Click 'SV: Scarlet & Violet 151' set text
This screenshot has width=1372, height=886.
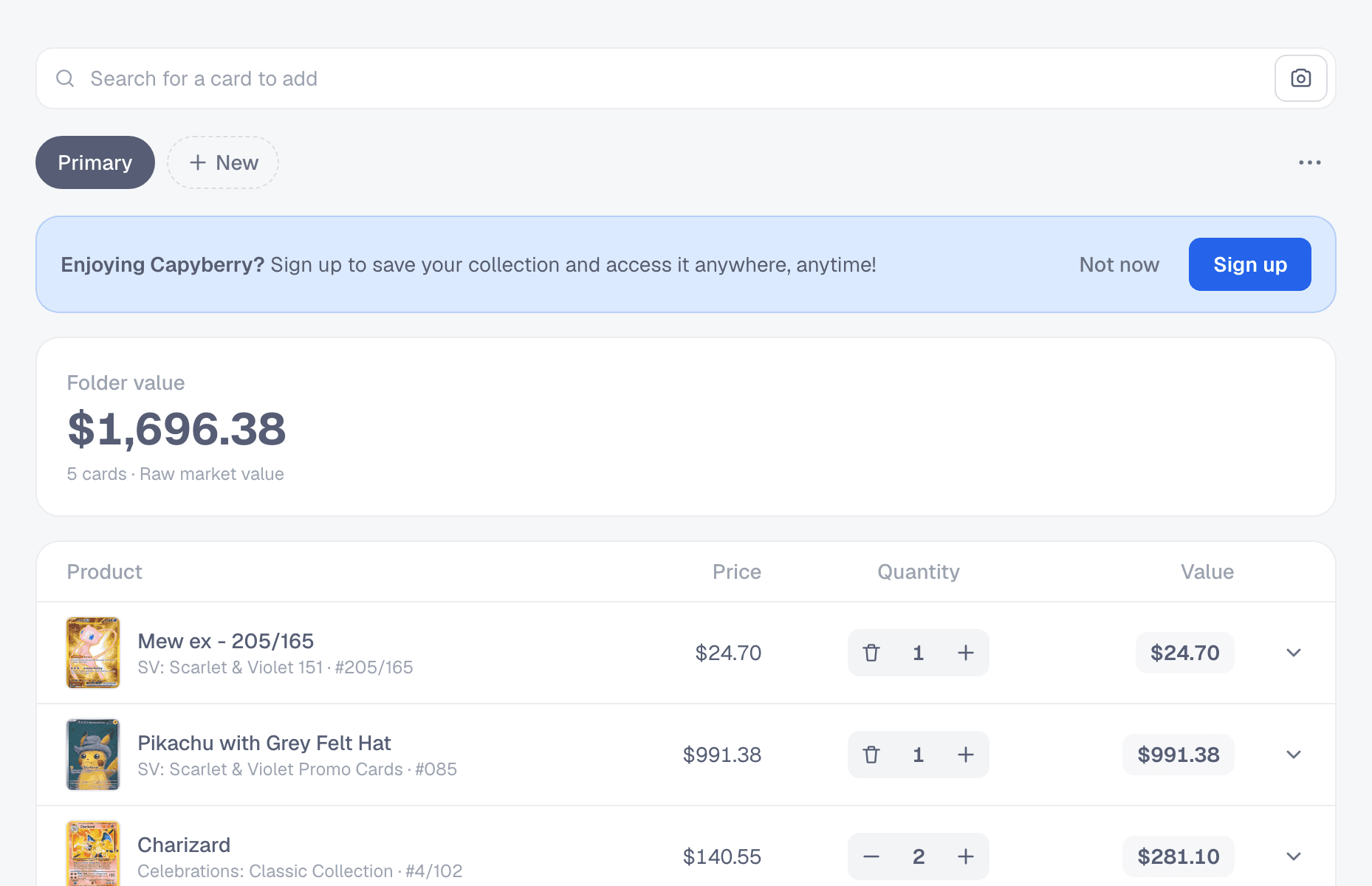coord(230,667)
